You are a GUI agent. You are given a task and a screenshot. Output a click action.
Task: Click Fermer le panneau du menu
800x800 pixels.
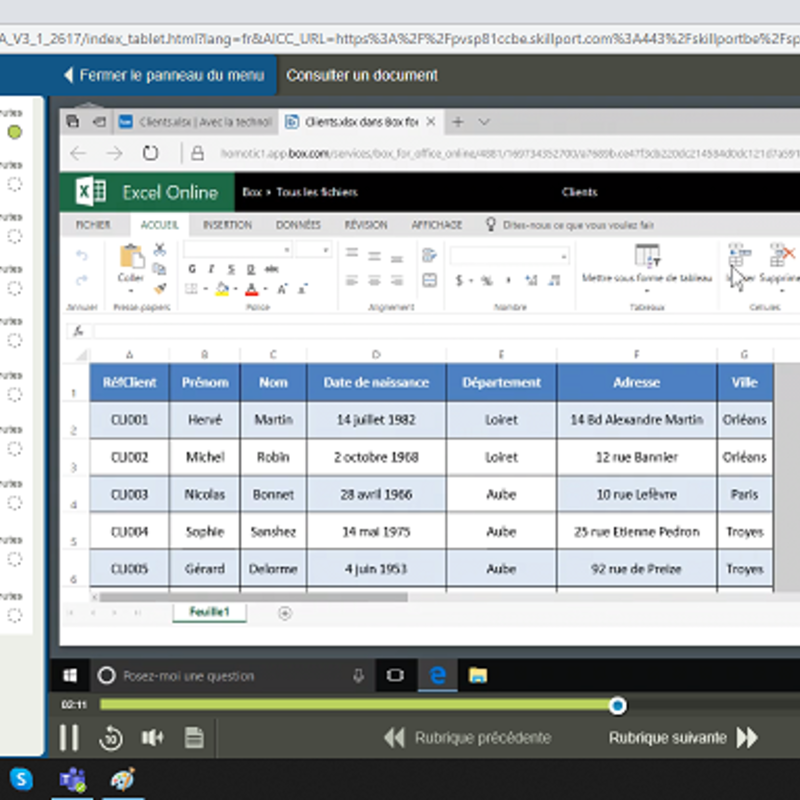[x=164, y=76]
